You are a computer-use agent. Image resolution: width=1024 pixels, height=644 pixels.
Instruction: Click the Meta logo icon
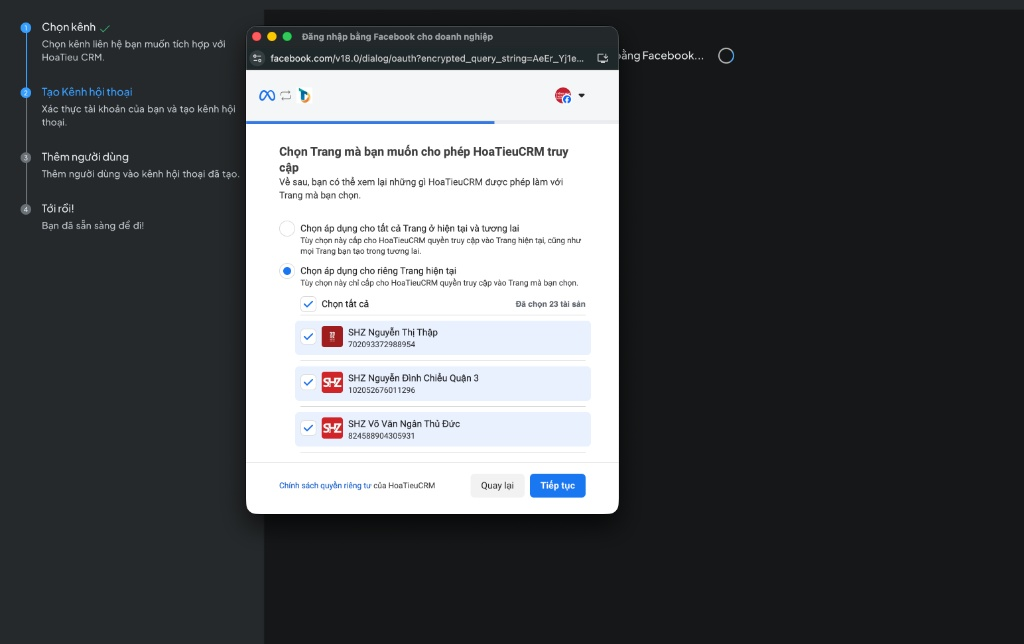pyautogui.click(x=267, y=95)
